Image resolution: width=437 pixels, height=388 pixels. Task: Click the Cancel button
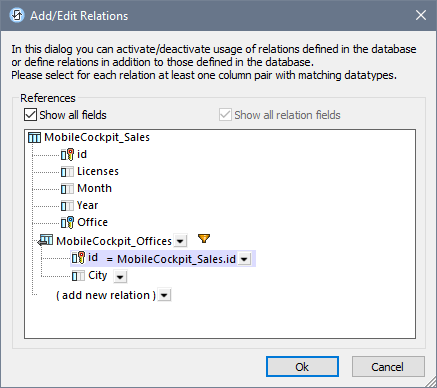388,367
